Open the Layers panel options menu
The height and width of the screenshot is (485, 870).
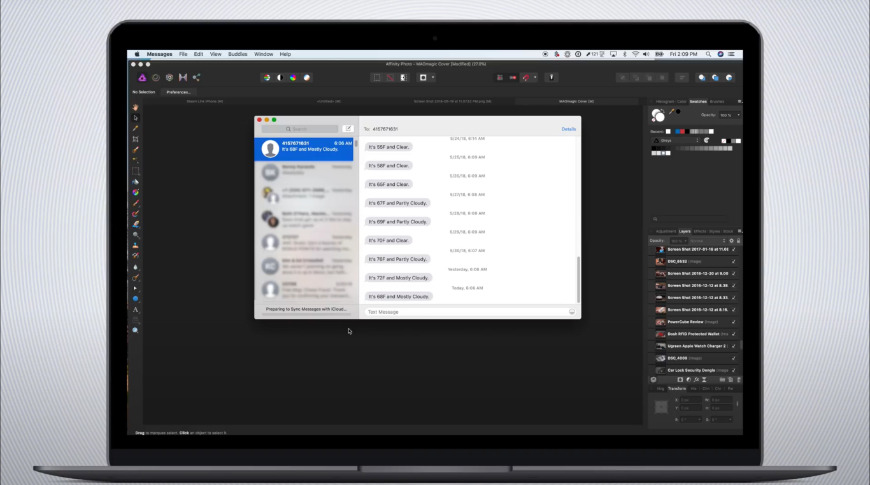pyautogui.click(x=739, y=231)
